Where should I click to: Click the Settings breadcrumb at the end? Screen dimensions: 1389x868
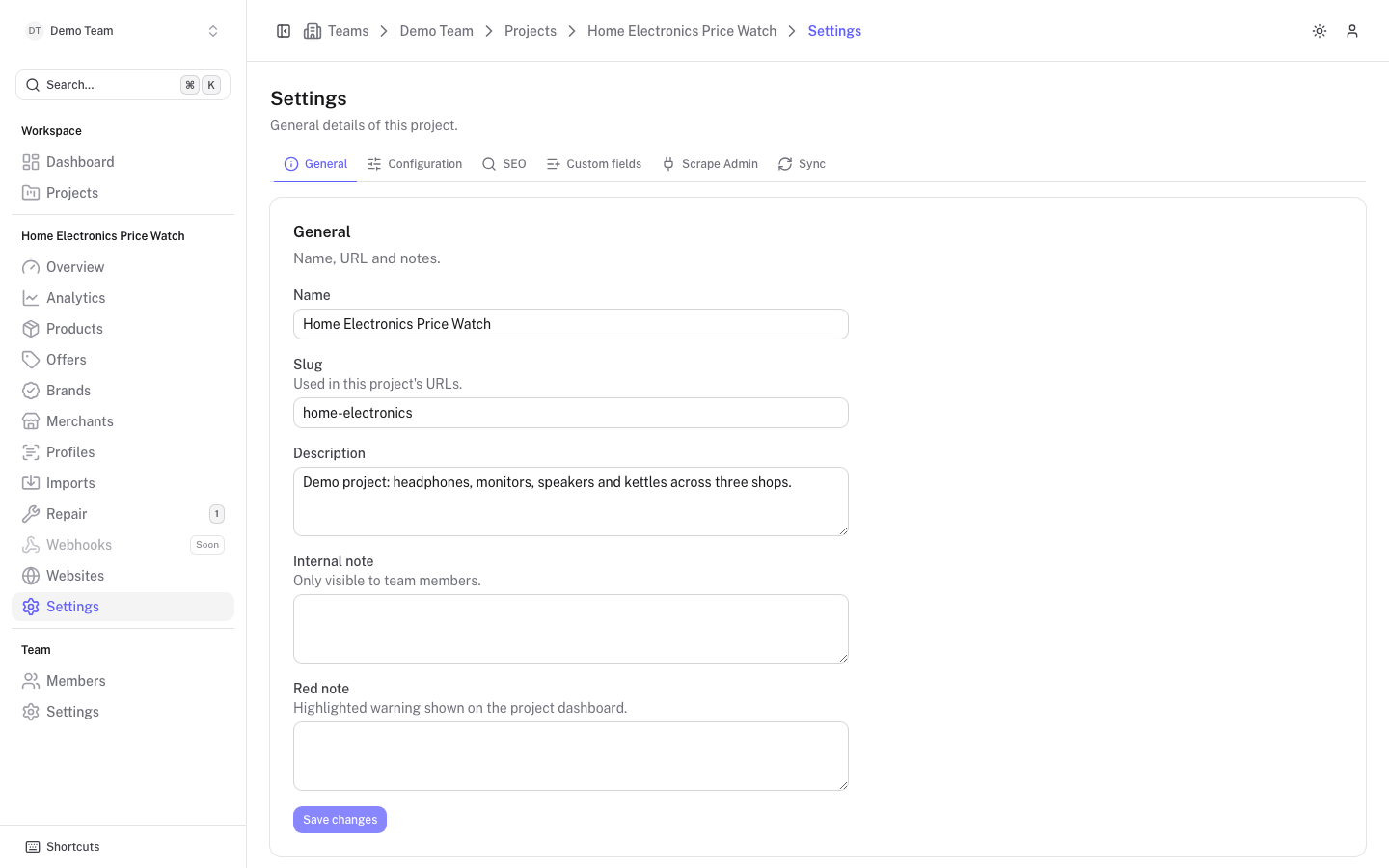coord(834,31)
